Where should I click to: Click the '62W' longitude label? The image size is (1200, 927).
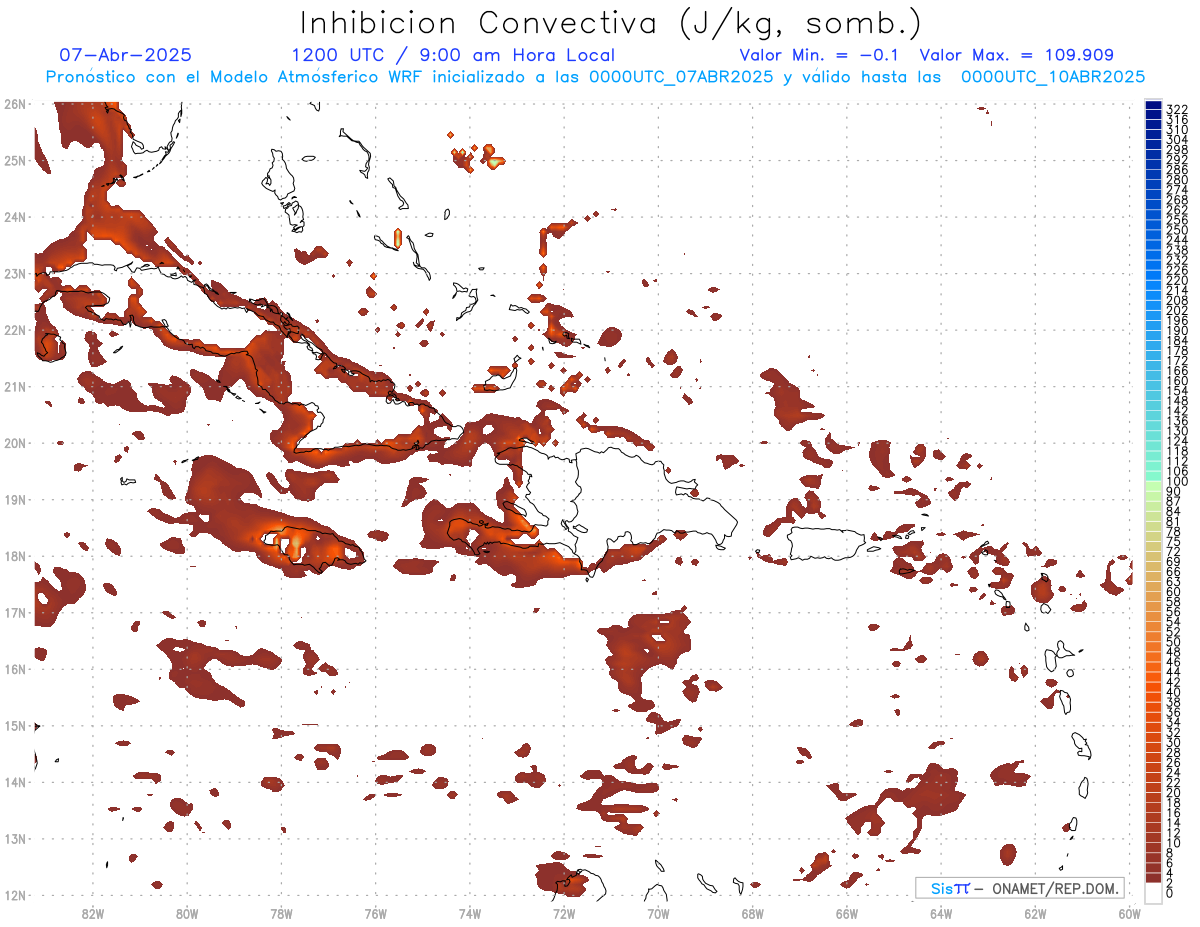tap(1035, 912)
